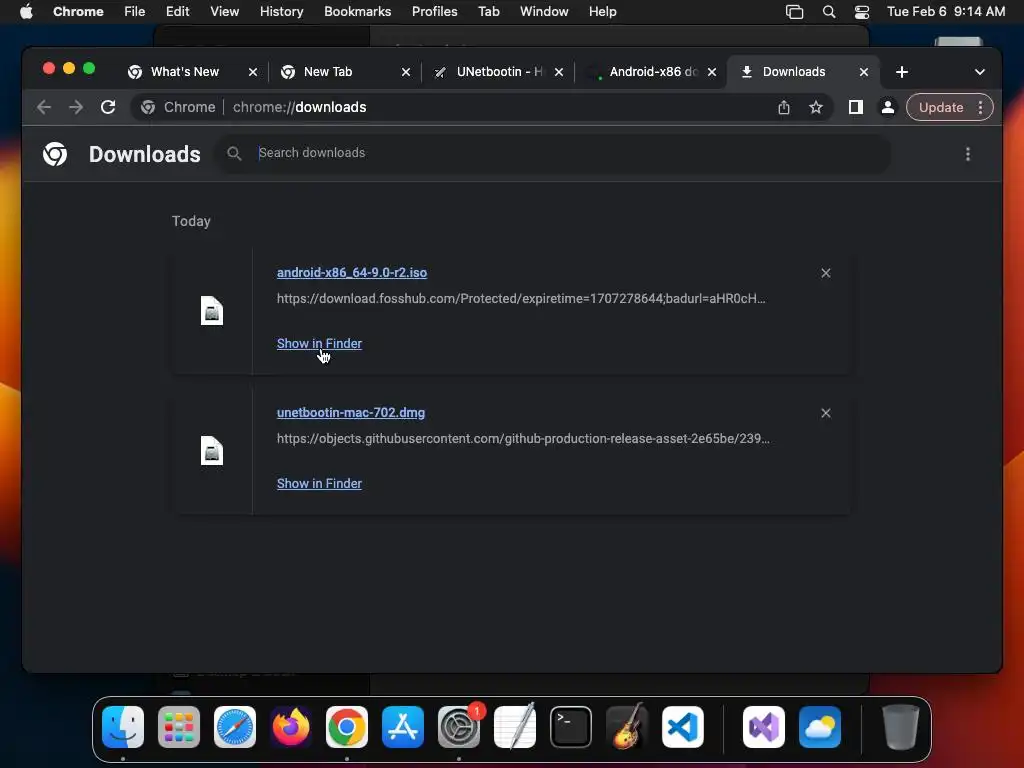Screen dimensions: 1024x768
Task: Click the share icon in the address bar
Action: click(784, 107)
